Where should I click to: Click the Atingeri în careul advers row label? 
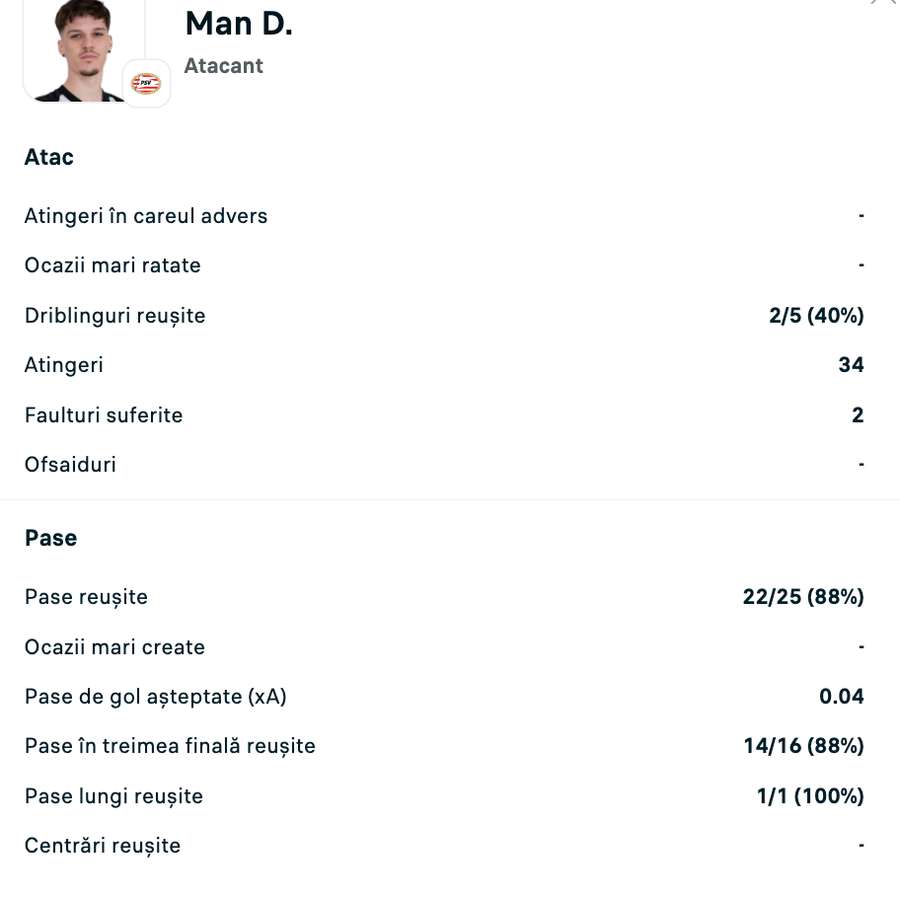[x=146, y=216]
